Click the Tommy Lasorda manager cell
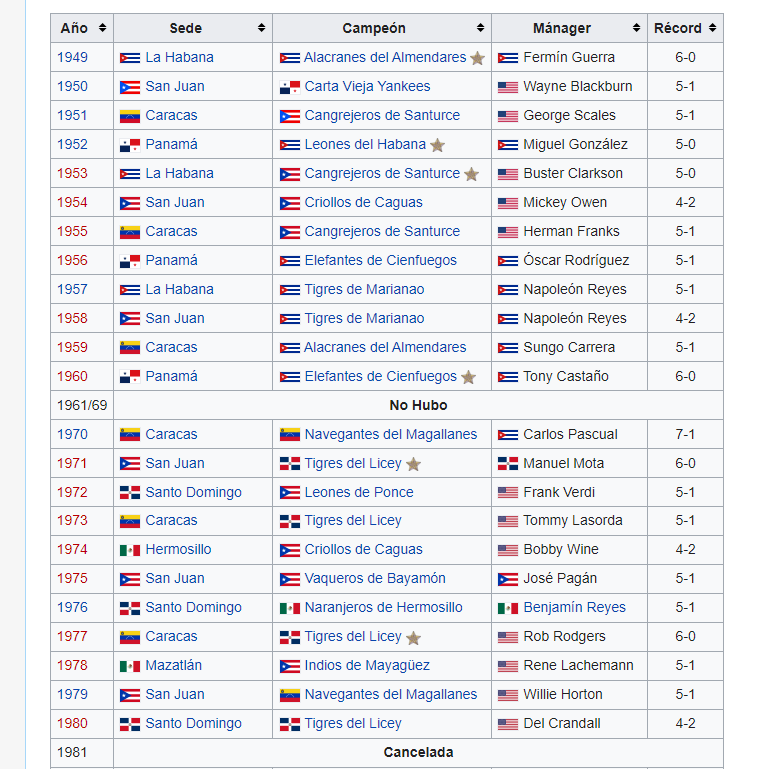780x769 pixels. click(570, 520)
